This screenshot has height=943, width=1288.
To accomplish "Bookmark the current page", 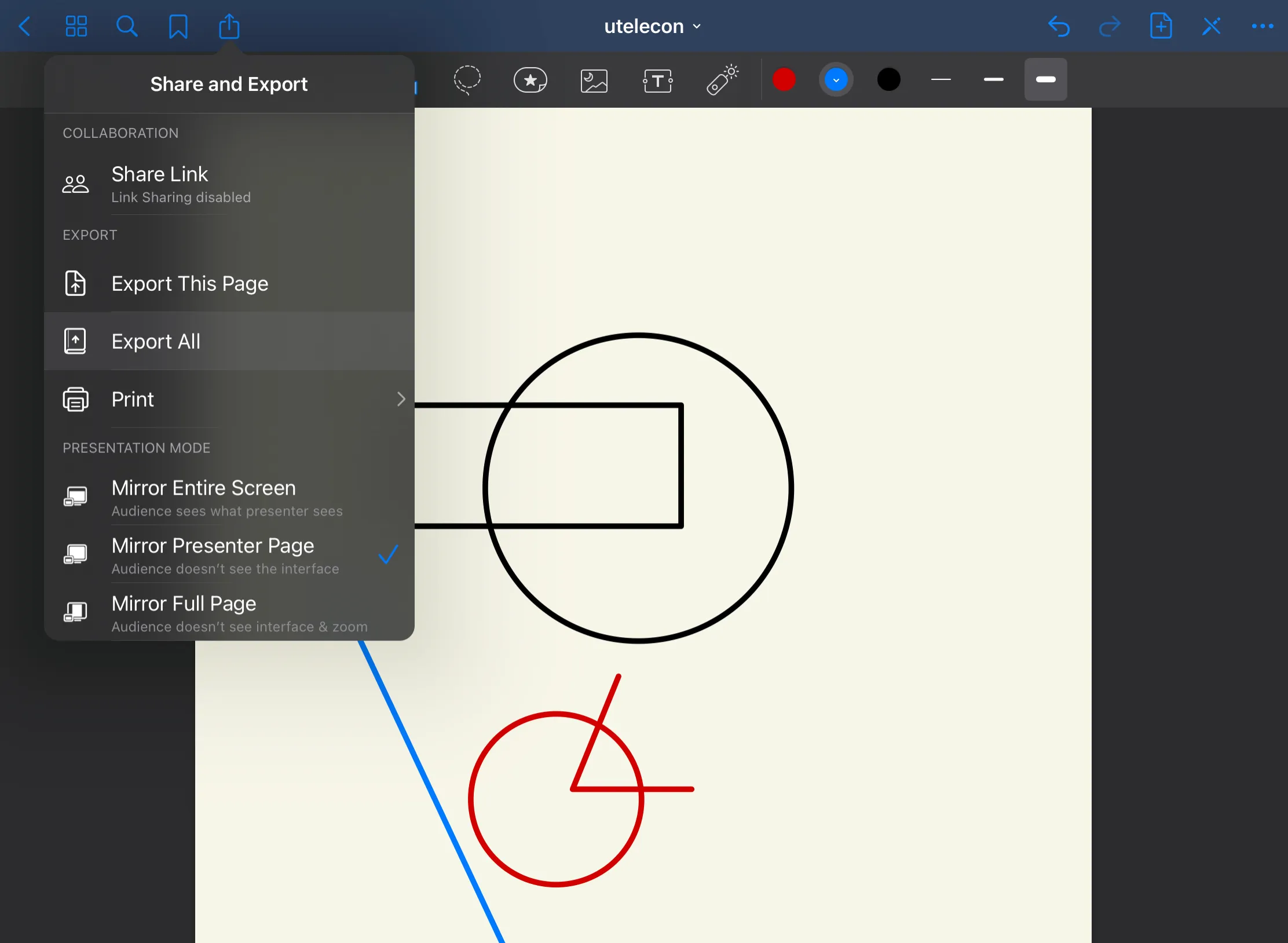I will (178, 27).
